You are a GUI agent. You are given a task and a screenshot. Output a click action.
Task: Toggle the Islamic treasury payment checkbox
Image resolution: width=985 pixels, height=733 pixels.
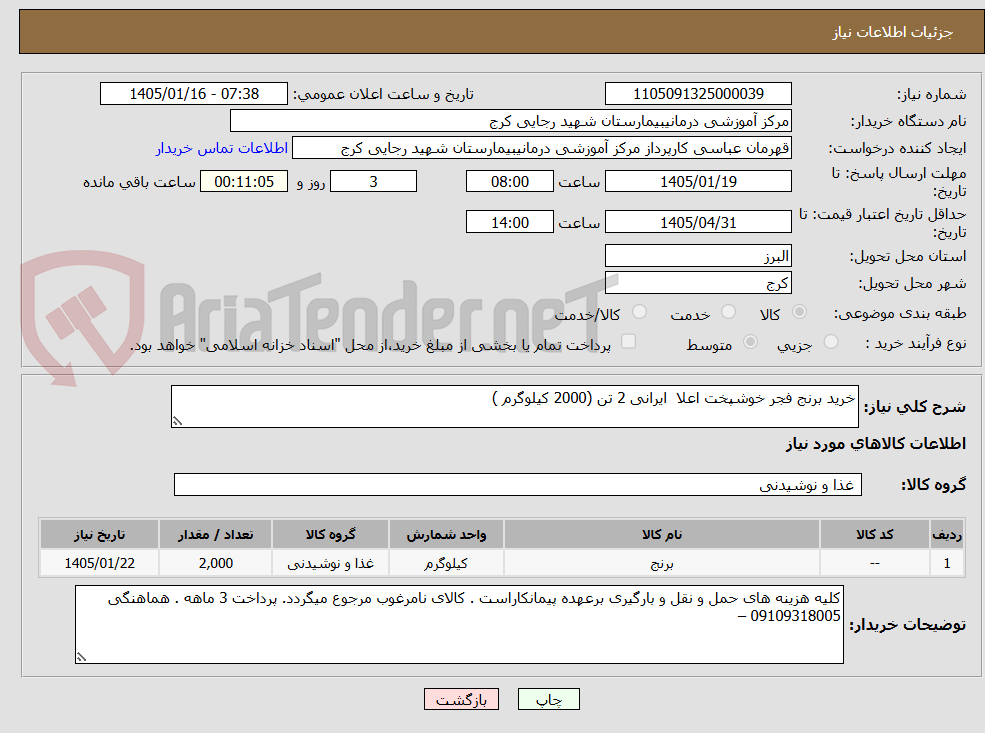tap(628, 342)
